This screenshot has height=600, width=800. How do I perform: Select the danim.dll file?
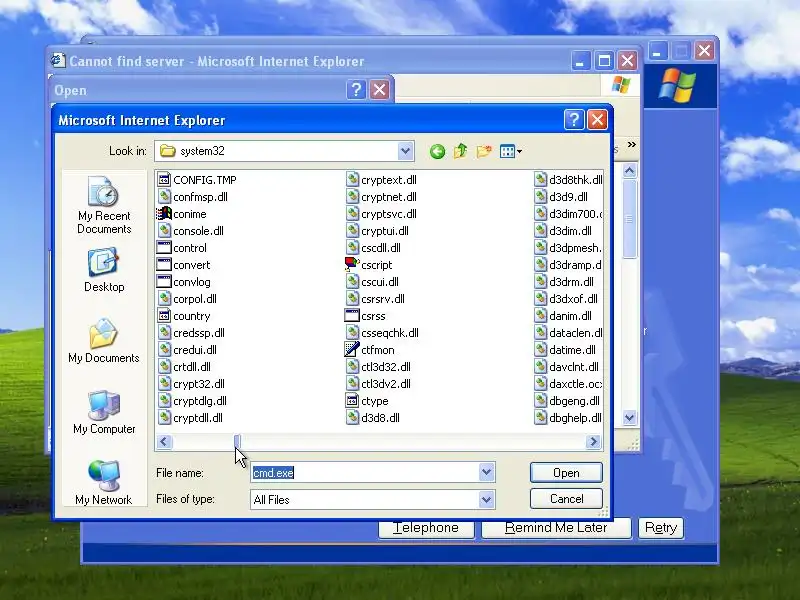563,316
